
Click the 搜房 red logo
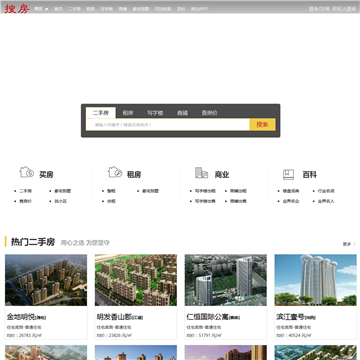click(17, 9)
